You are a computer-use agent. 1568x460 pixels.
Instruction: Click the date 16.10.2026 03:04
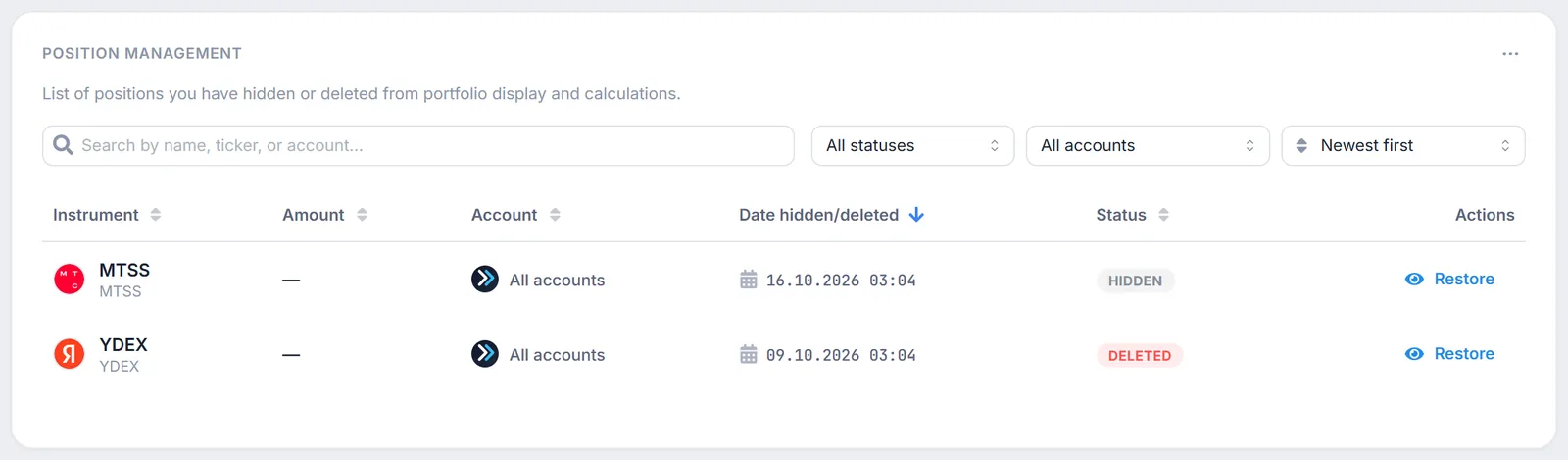click(841, 281)
